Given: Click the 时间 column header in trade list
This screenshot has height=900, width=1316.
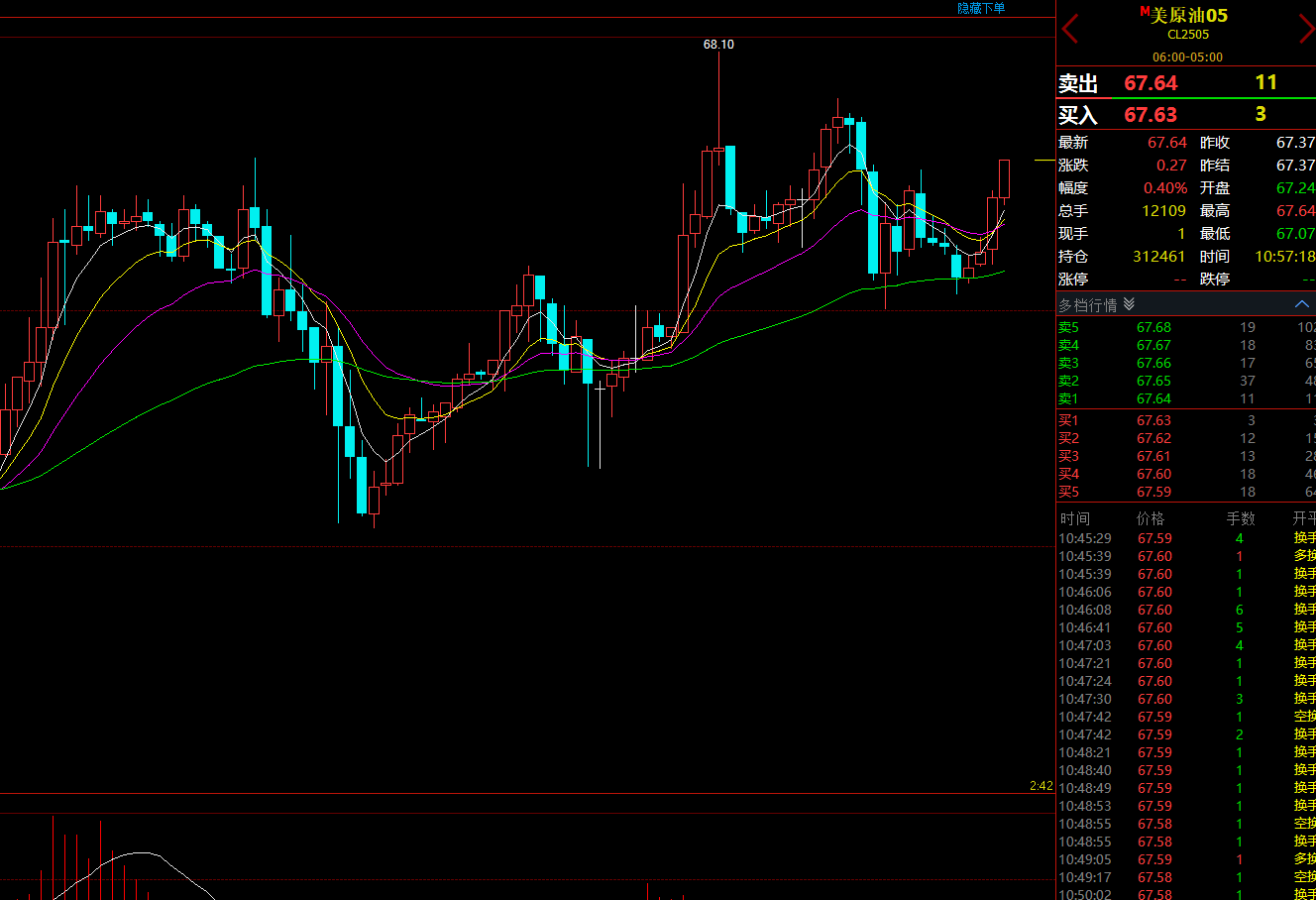Looking at the screenshot, I should [1074, 518].
